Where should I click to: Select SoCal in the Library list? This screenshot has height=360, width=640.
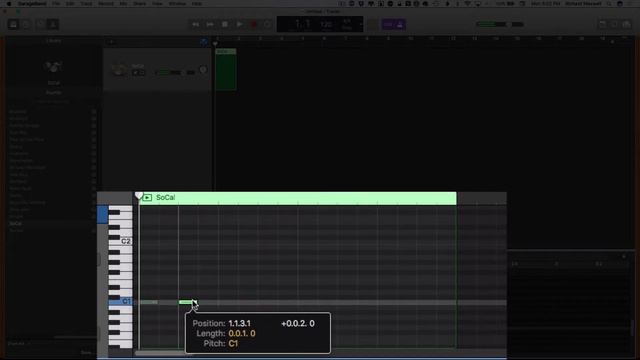pyautogui.click(x=16, y=224)
